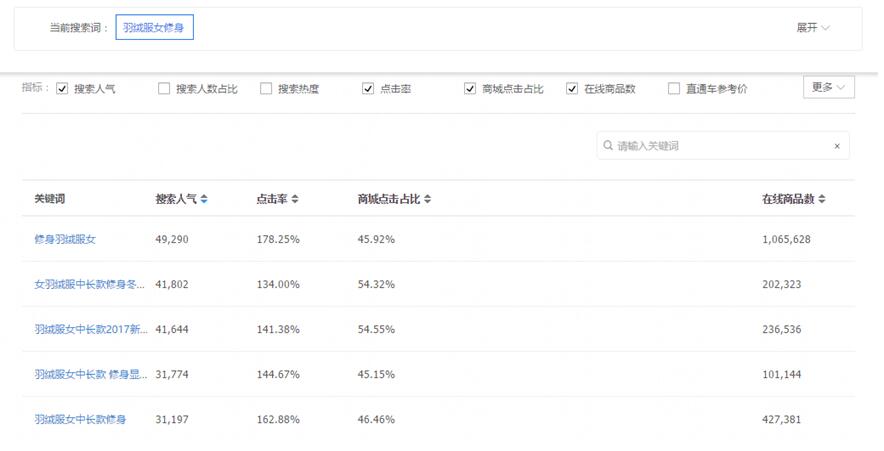Image resolution: width=884 pixels, height=451 pixels.
Task: Select the click rate value 178.25%
Action: point(278,239)
